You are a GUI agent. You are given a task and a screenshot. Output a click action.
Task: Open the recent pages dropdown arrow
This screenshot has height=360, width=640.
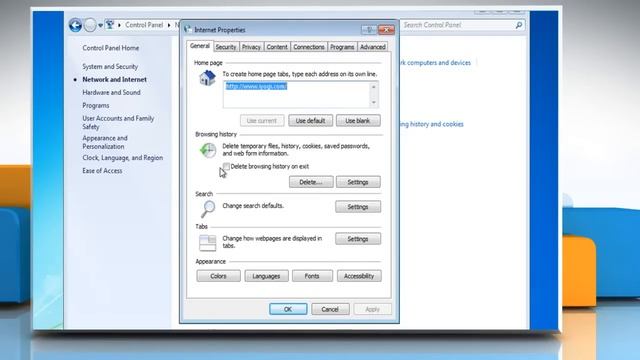(x=100, y=26)
